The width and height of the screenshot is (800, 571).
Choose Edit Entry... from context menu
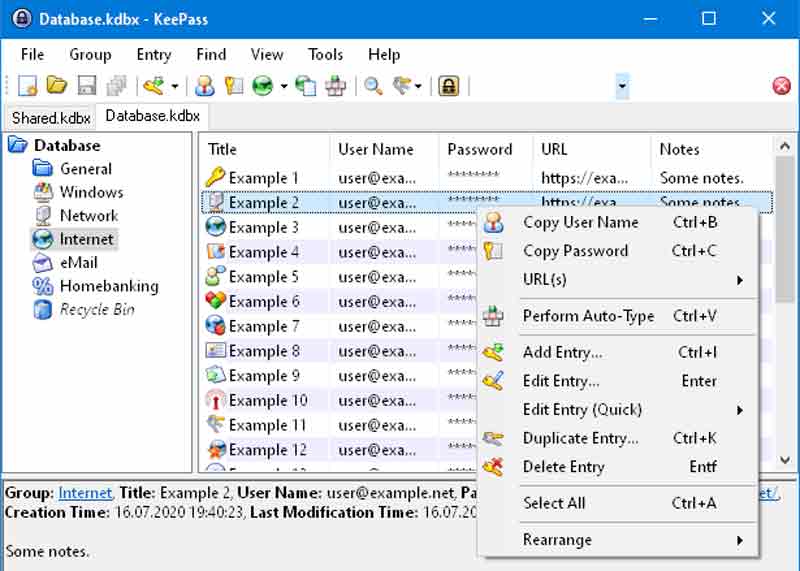[618, 381]
